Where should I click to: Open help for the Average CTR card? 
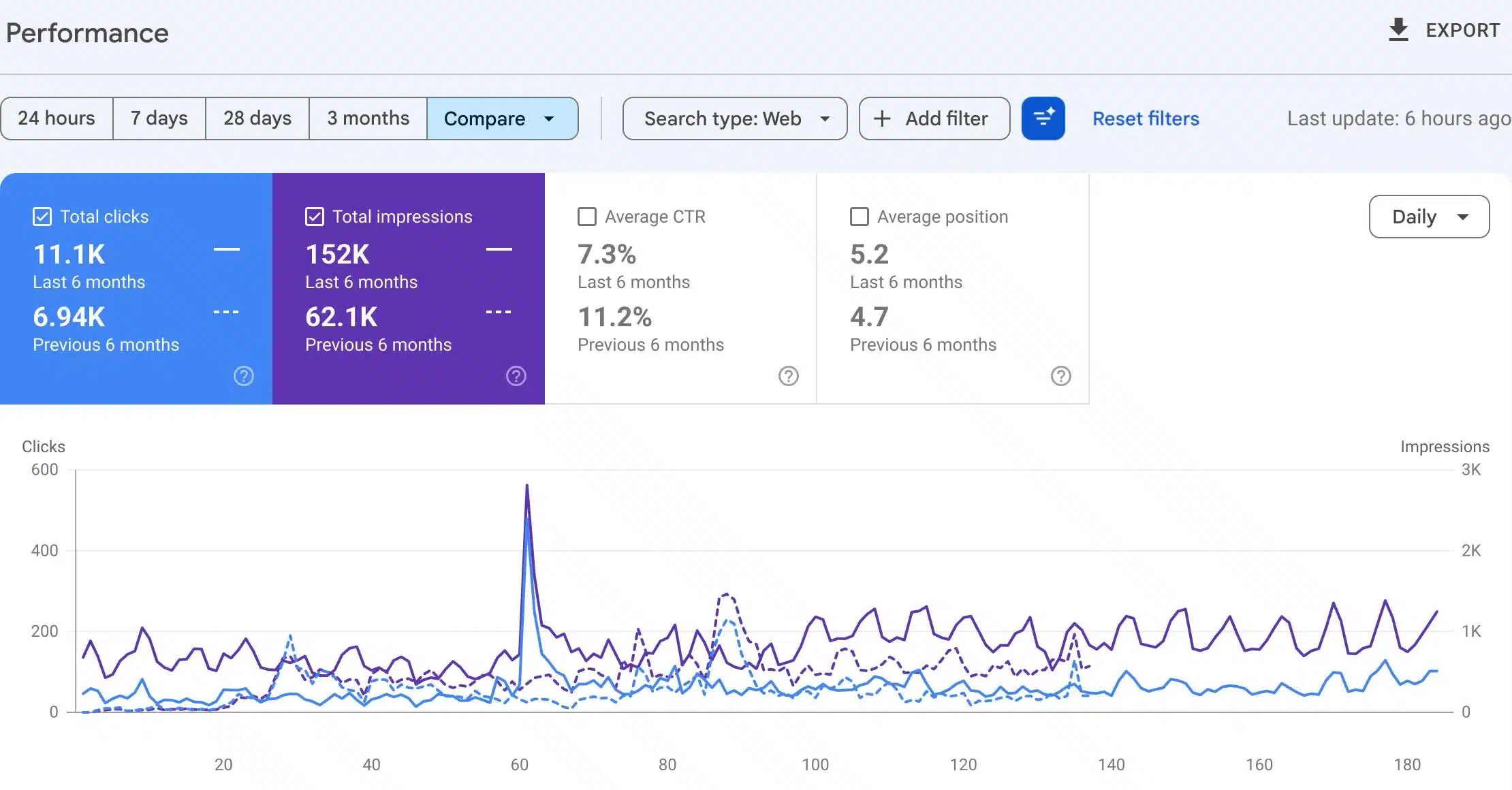pos(789,376)
